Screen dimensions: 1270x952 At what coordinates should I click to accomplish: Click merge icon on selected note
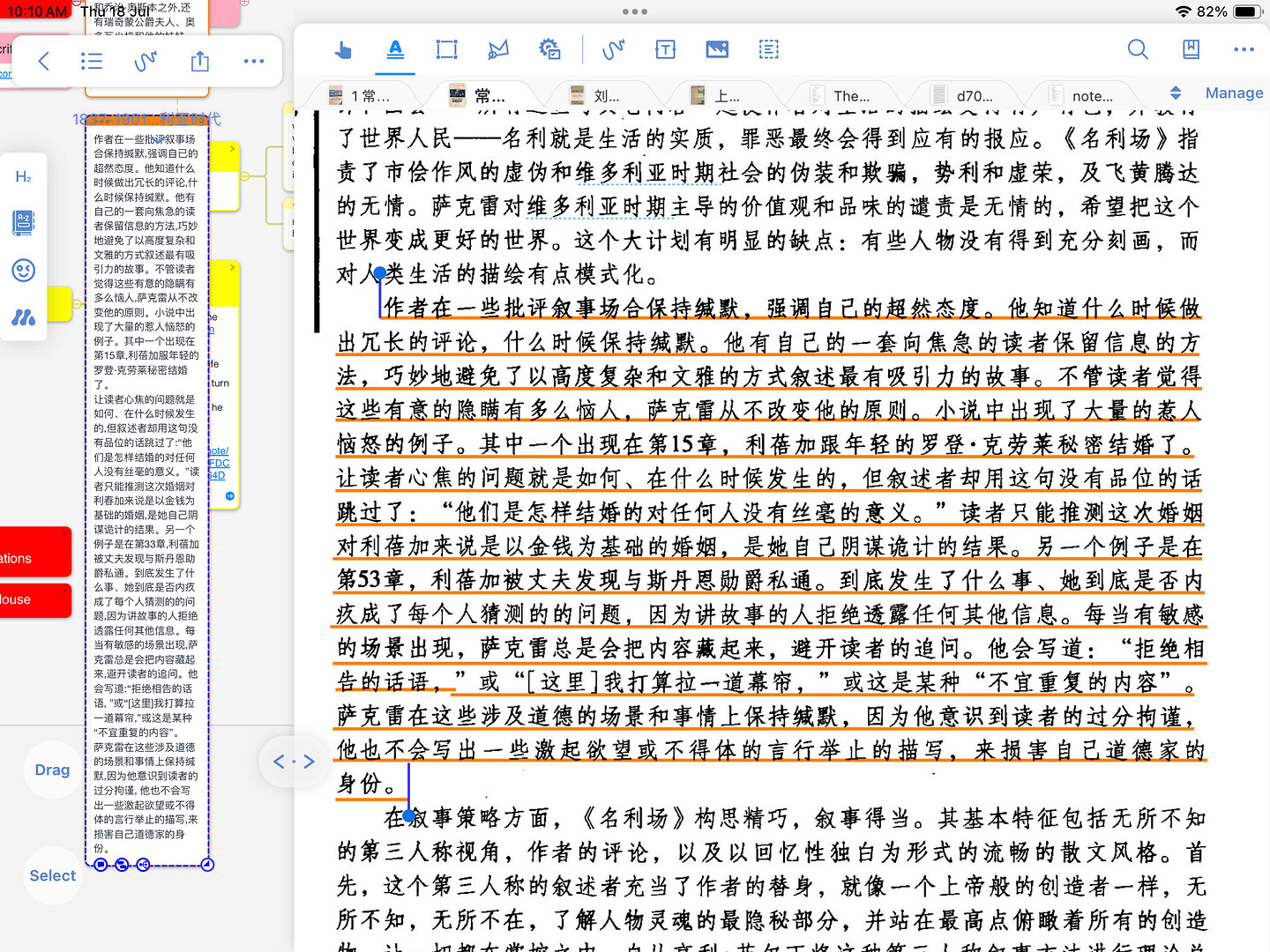coord(122,865)
